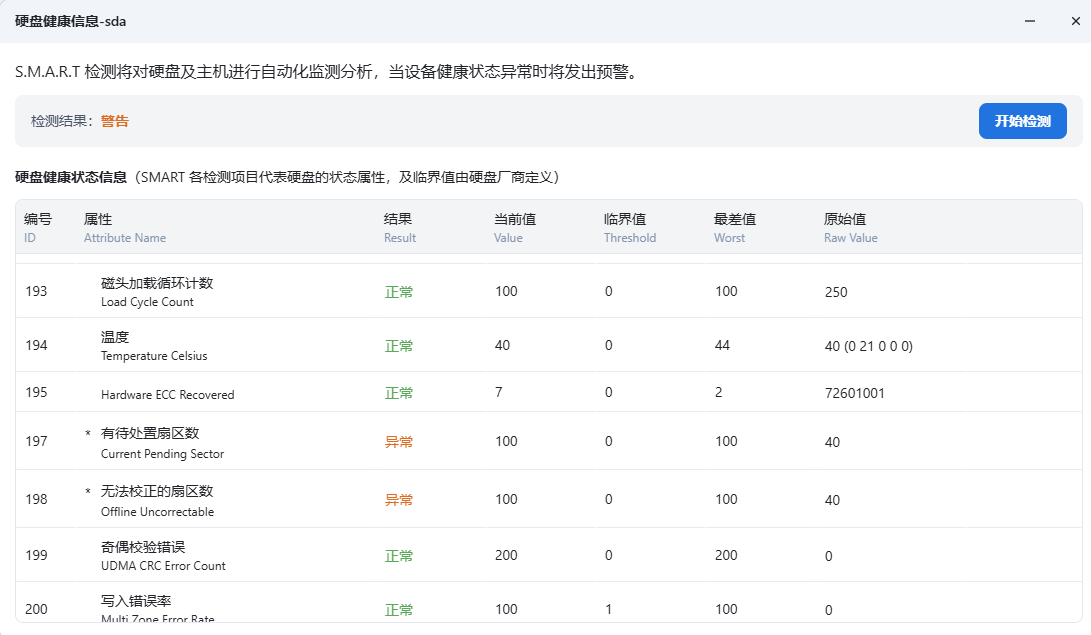Click ID number 198
Screen dimensions: 1091x635
pos(36,499)
